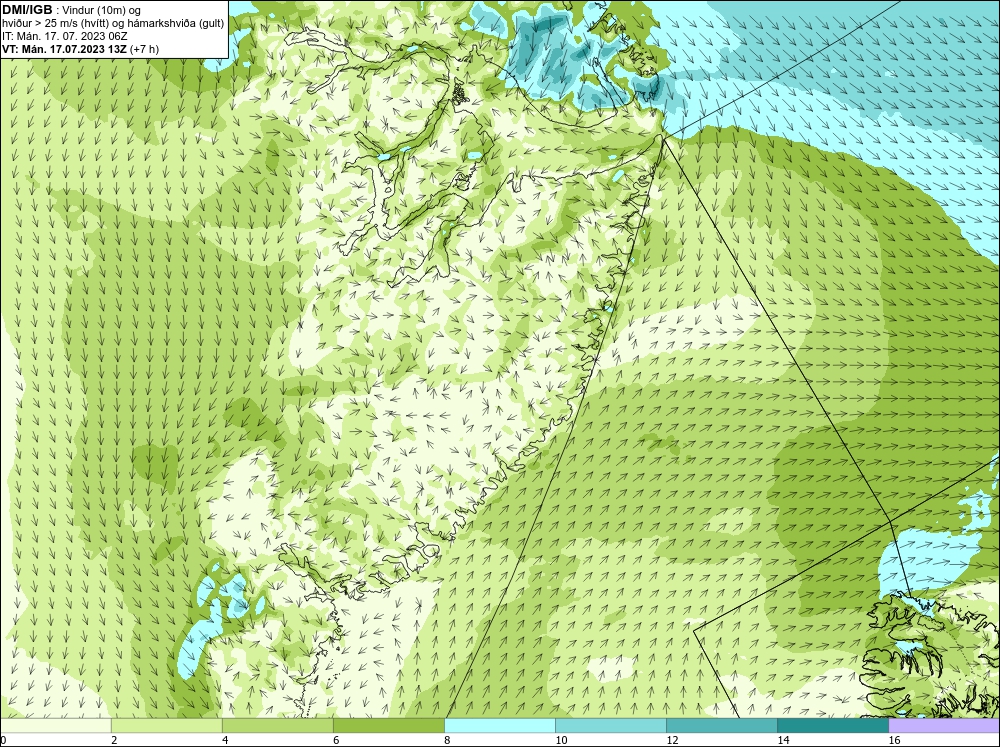Click the legend label '16'
This screenshot has width=1000, height=747.
[x=893, y=740]
